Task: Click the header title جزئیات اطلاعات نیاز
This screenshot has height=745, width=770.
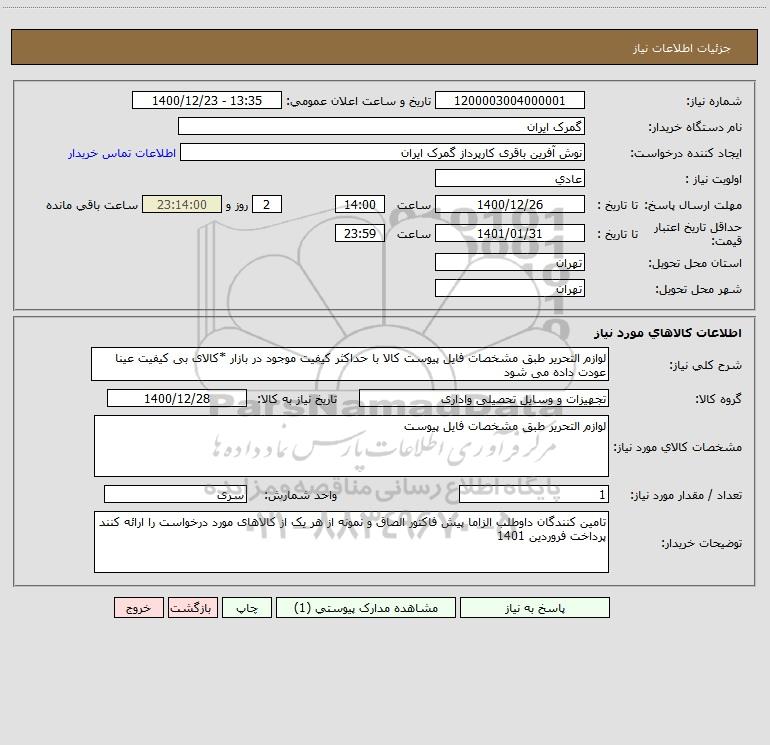Action: [682, 48]
